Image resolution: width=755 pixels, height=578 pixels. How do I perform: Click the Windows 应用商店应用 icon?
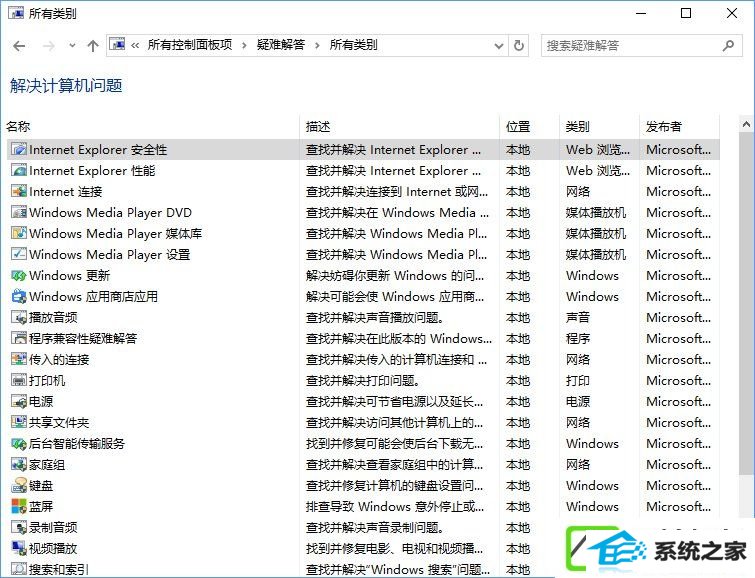[19, 296]
